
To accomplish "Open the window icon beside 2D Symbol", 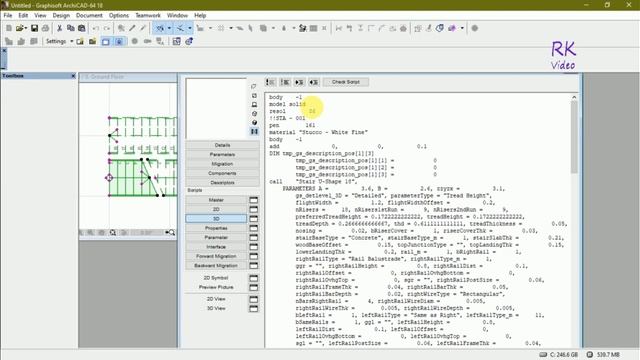I will (253, 278).
